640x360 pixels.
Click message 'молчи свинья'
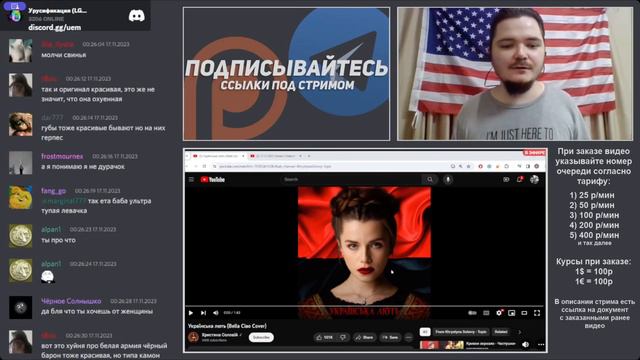pos(64,55)
